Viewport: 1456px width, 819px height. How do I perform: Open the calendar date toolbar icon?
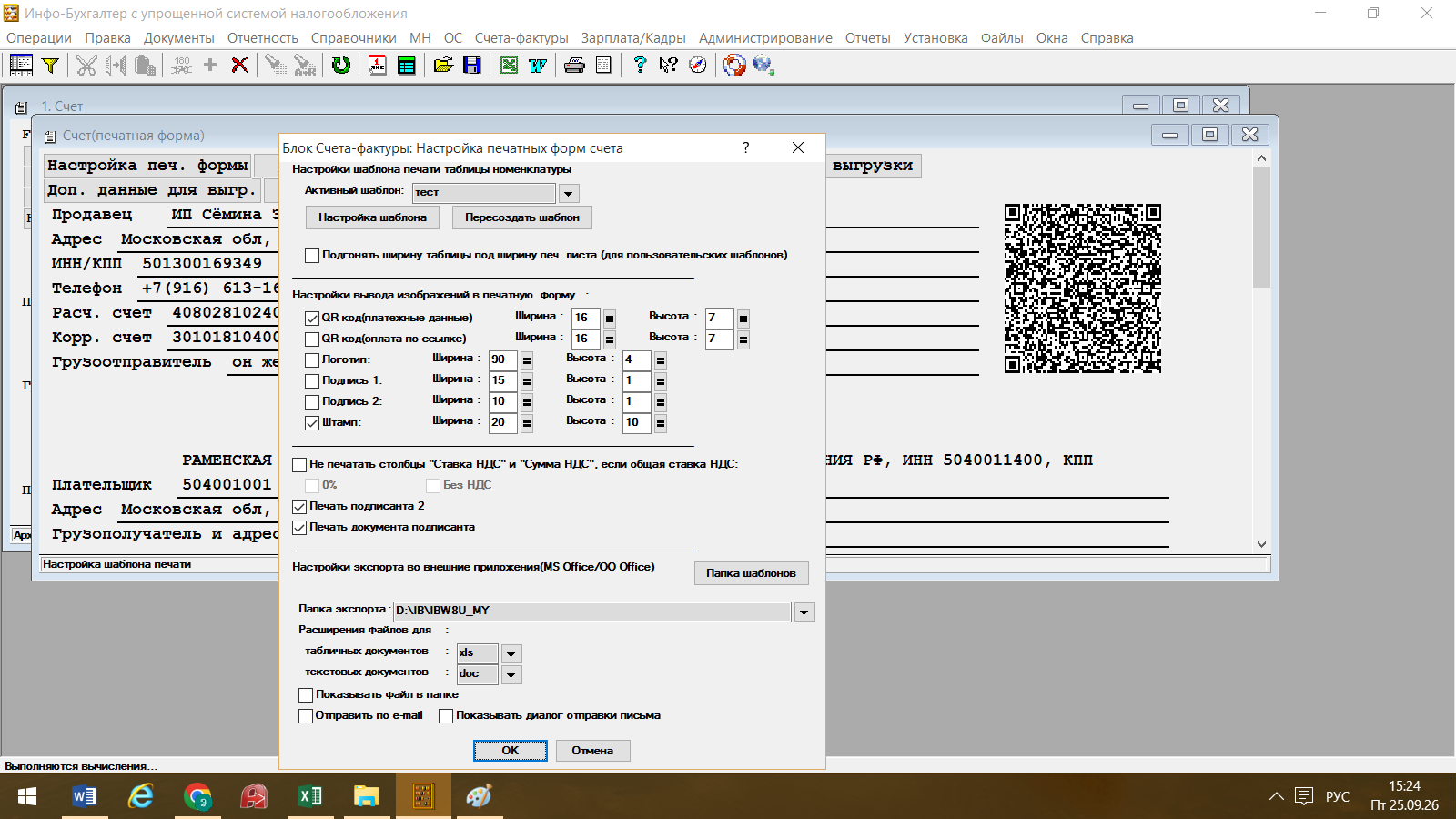377,65
